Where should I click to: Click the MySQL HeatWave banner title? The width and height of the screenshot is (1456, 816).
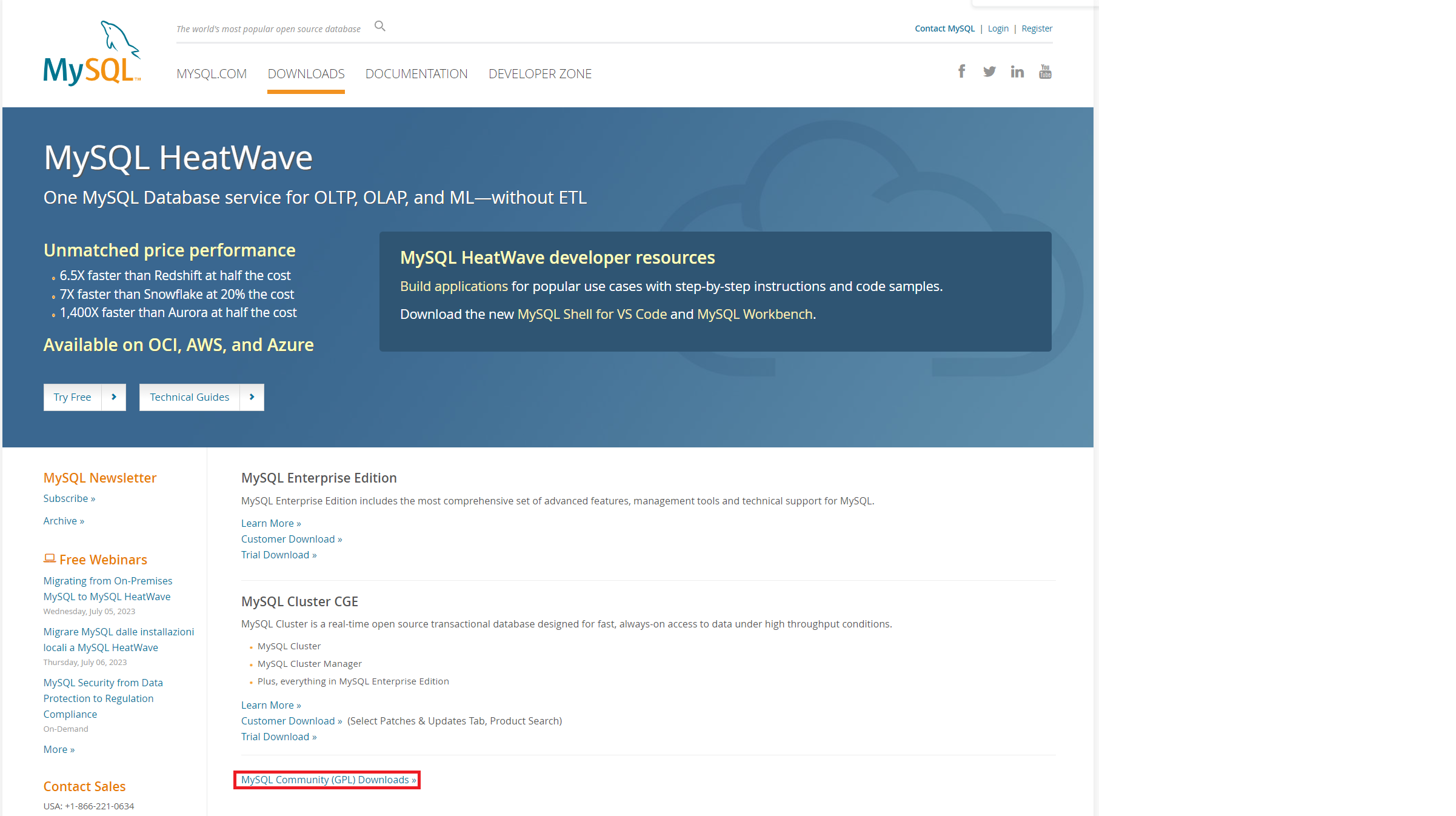point(178,158)
